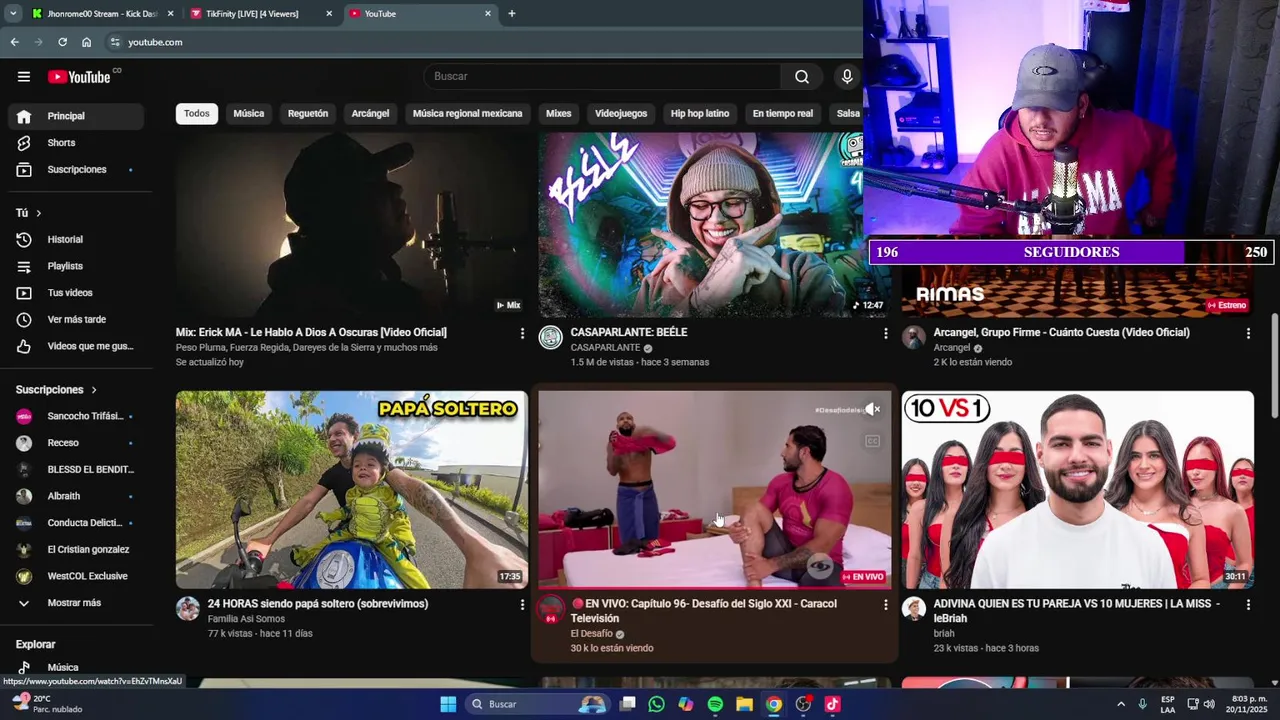
Task: Open Tus videos in the sidebar
Action: [x=76, y=293]
